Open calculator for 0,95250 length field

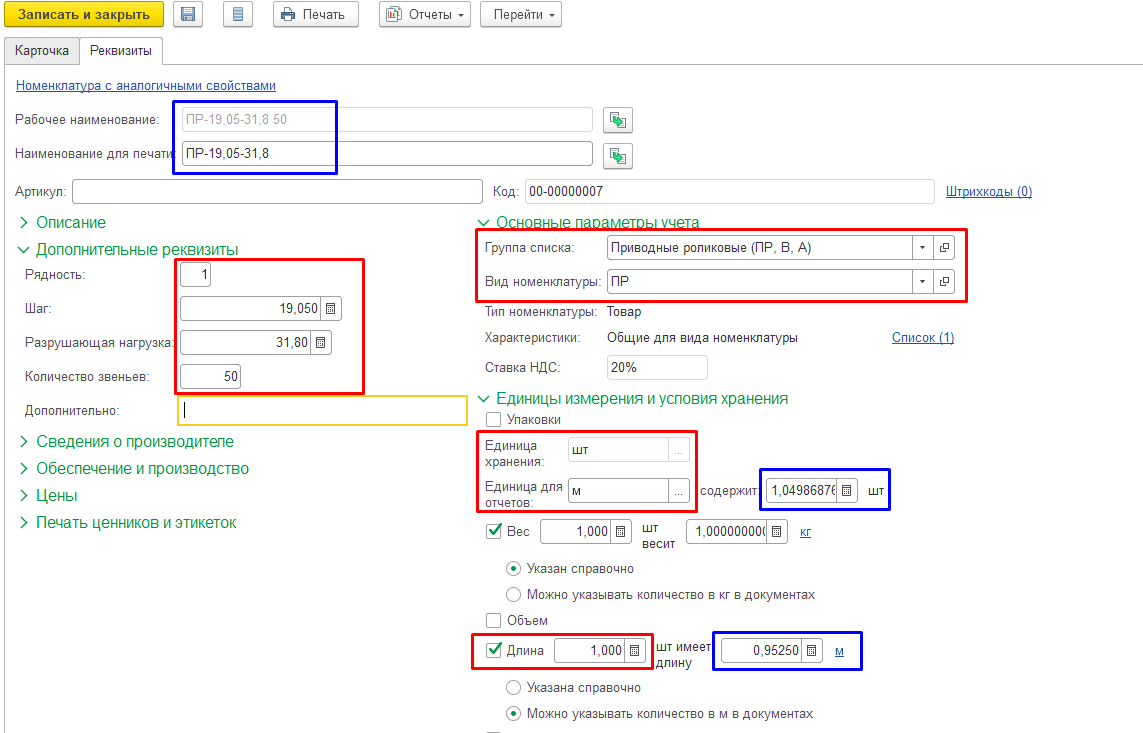point(811,651)
